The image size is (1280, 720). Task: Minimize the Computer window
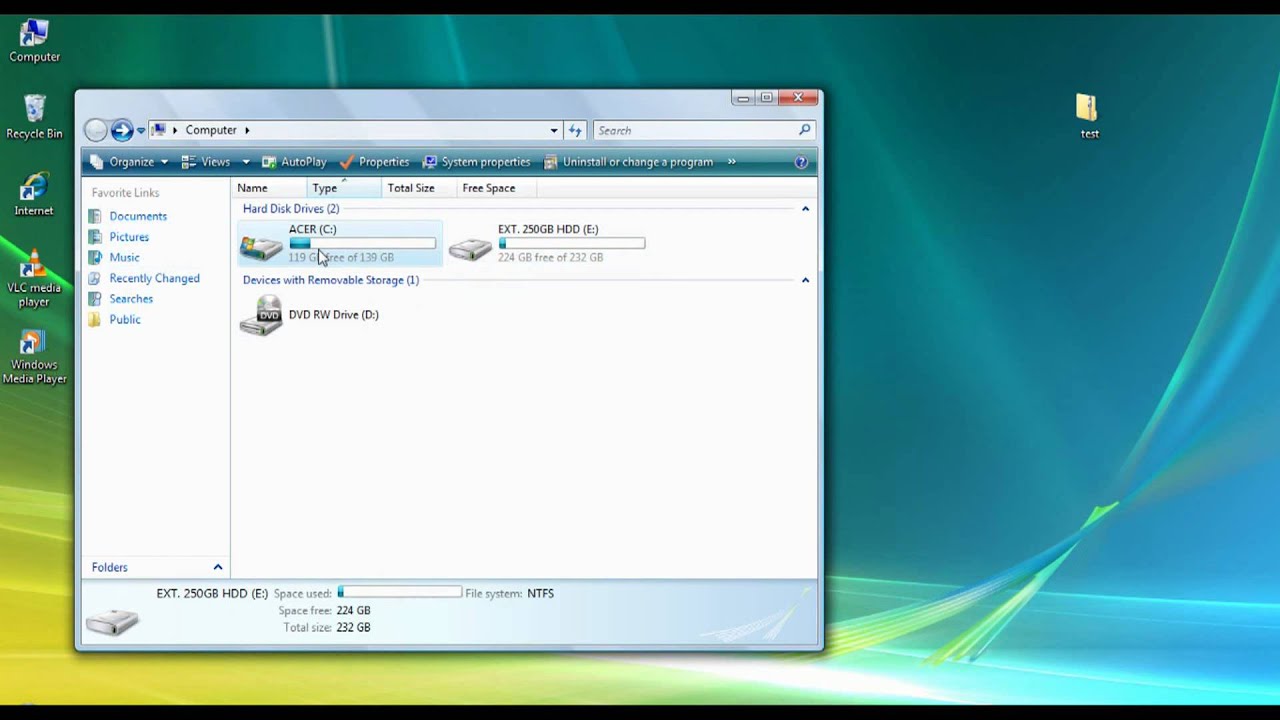[742, 98]
